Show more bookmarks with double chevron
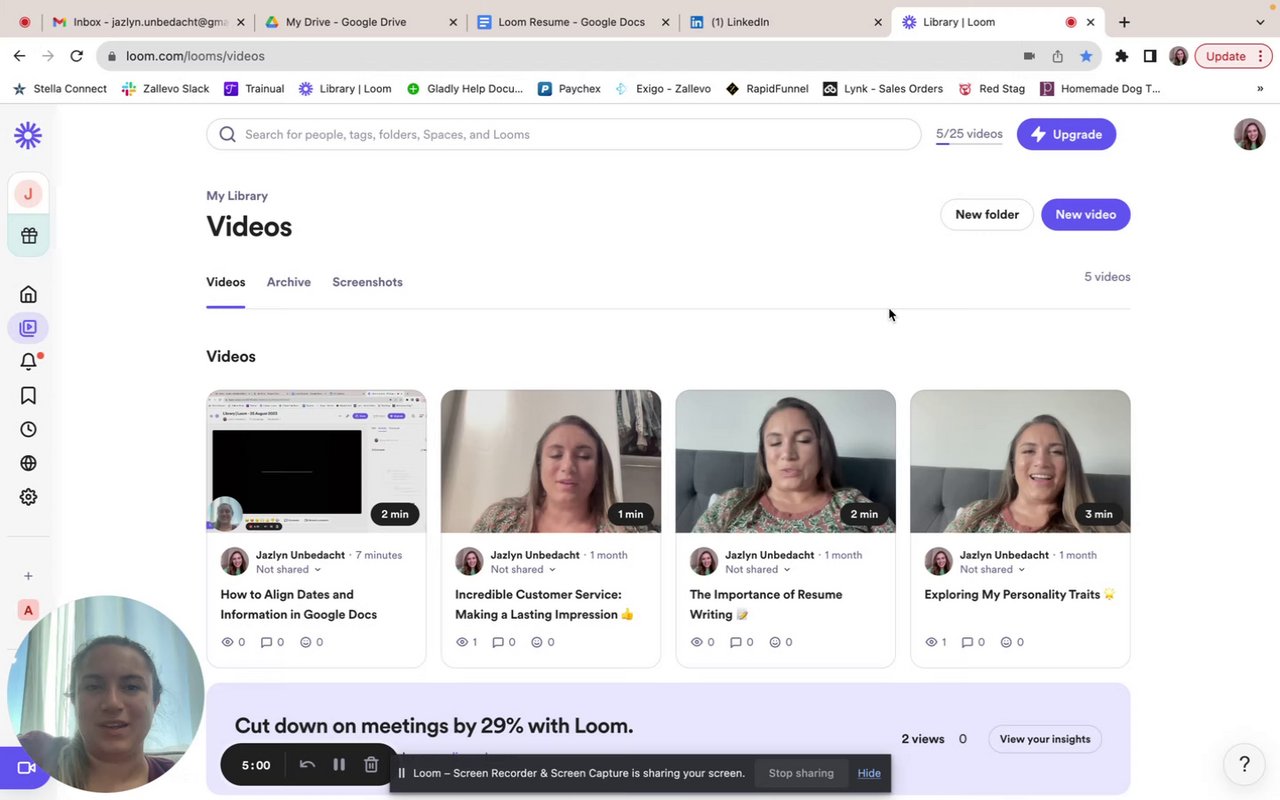 point(1260,89)
